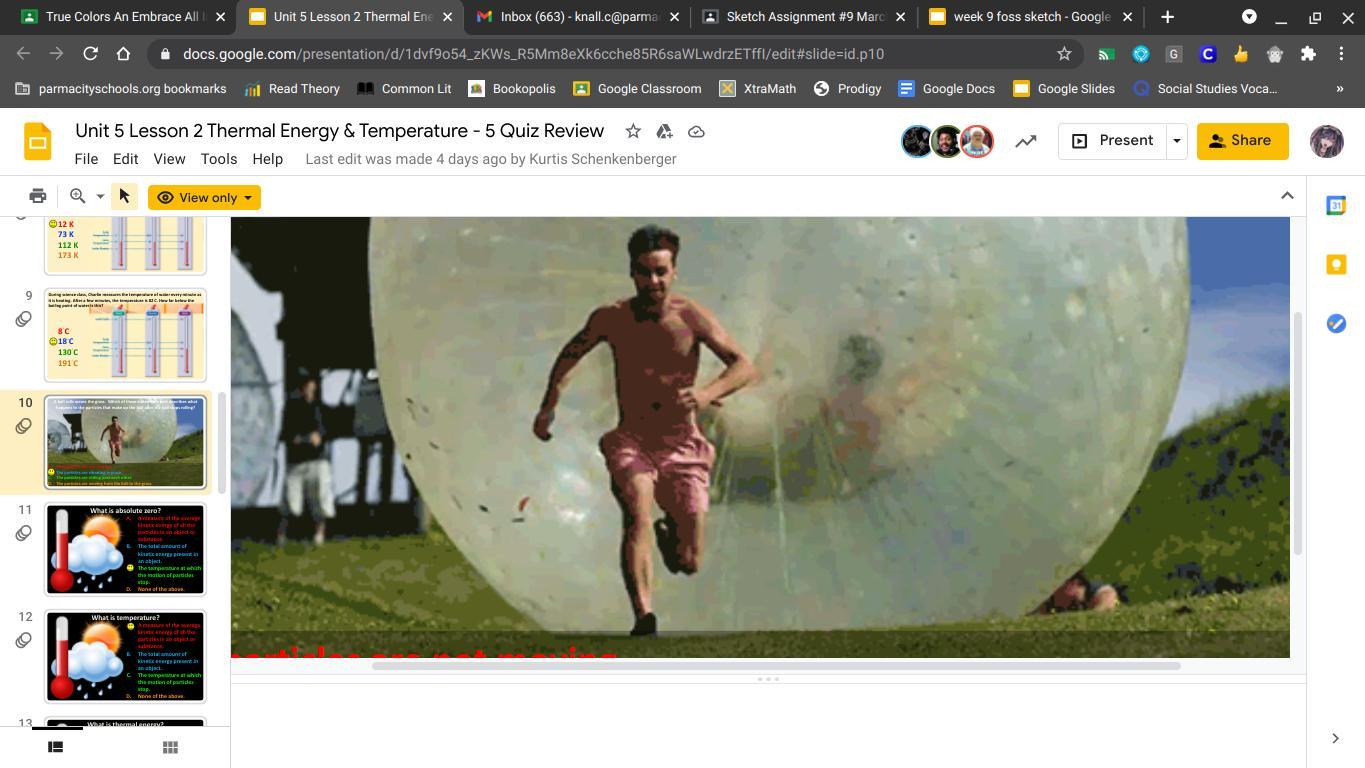Bookmark this page with the star
This screenshot has height=768, width=1365.
tap(1064, 54)
